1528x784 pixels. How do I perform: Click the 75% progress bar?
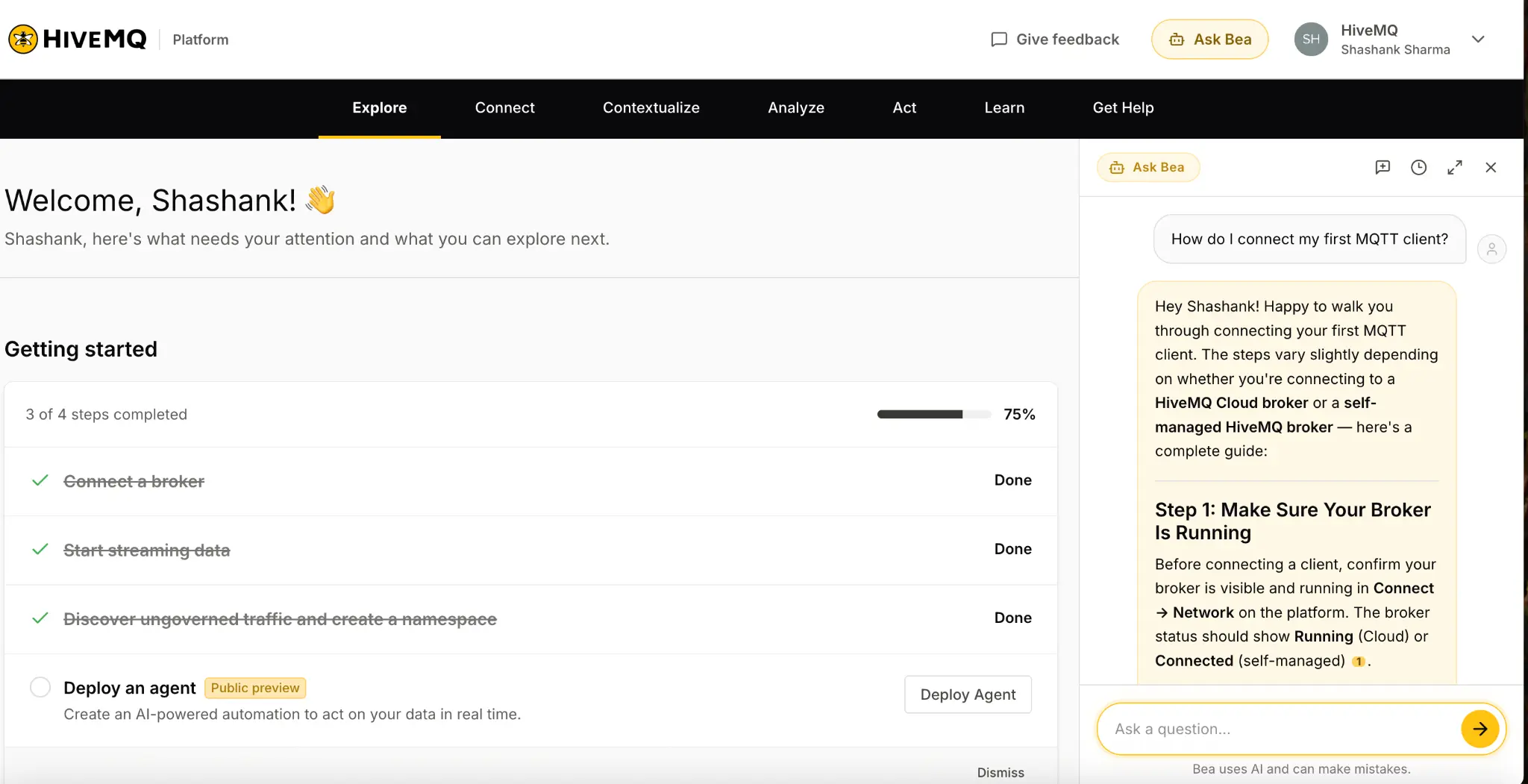point(934,414)
